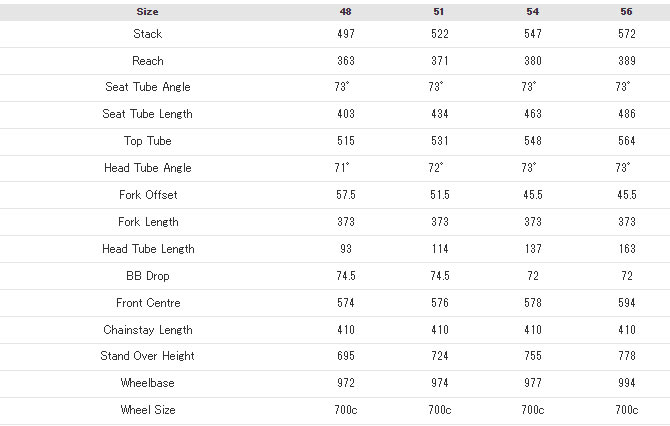670x426 pixels.
Task: Click the Head Tube Angle label
Action: tap(148, 168)
